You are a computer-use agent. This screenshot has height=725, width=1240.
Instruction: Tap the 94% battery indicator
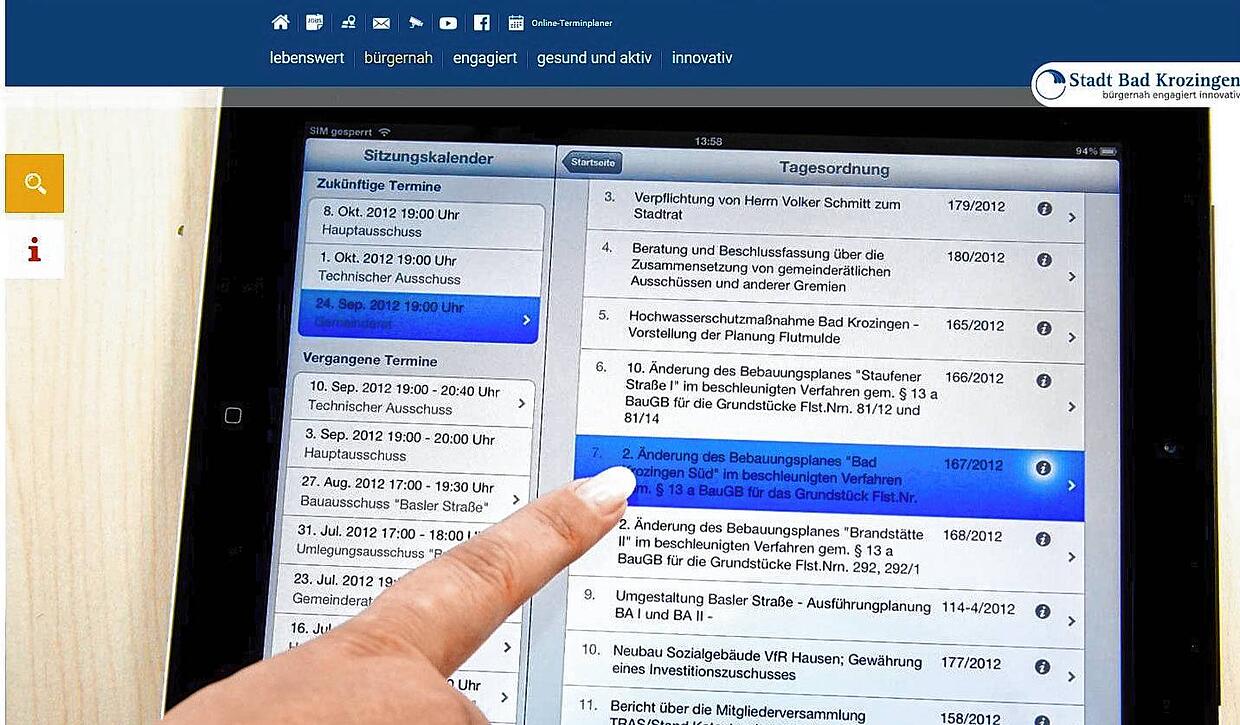1096,151
